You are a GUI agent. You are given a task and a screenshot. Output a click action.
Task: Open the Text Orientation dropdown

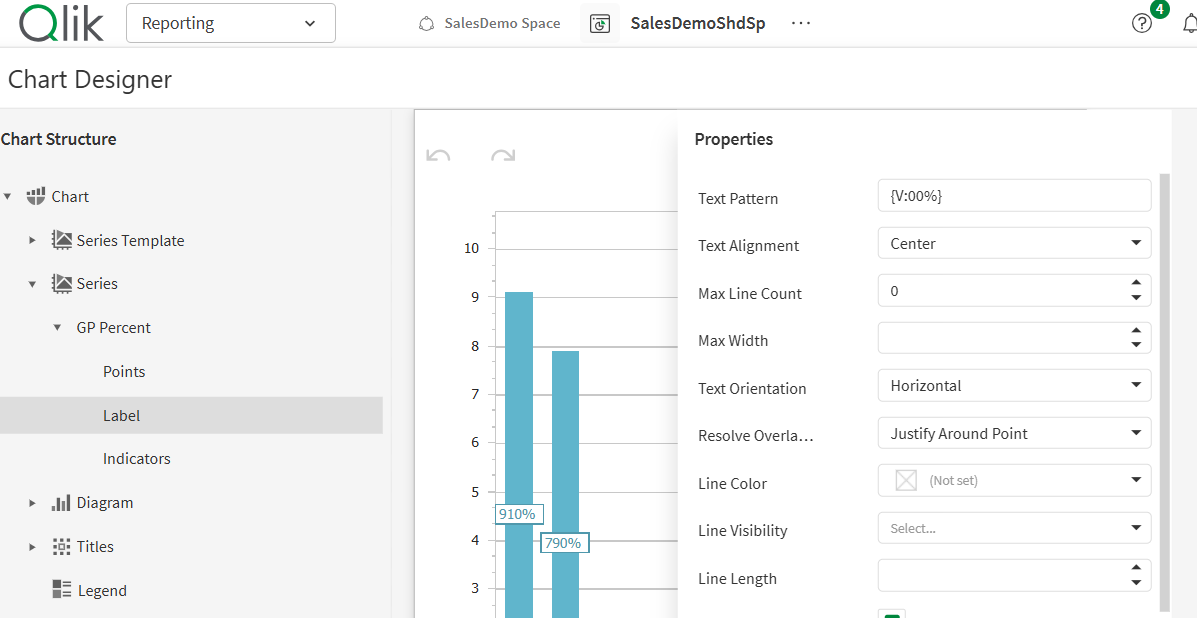click(1014, 386)
